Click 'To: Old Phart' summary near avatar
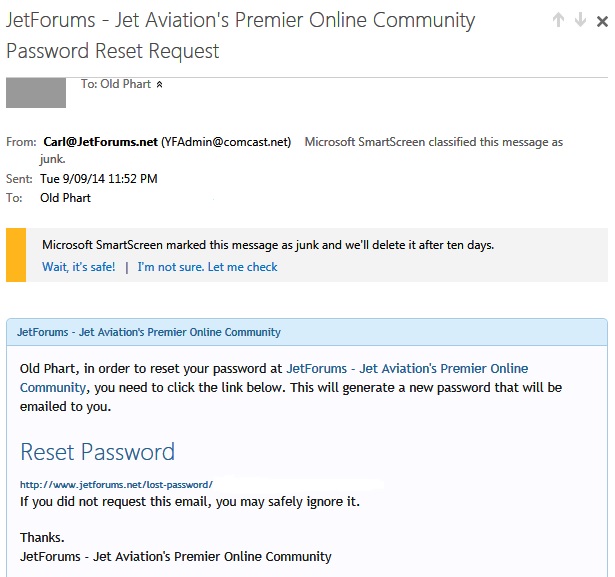The image size is (615, 577). (x=116, y=84)
